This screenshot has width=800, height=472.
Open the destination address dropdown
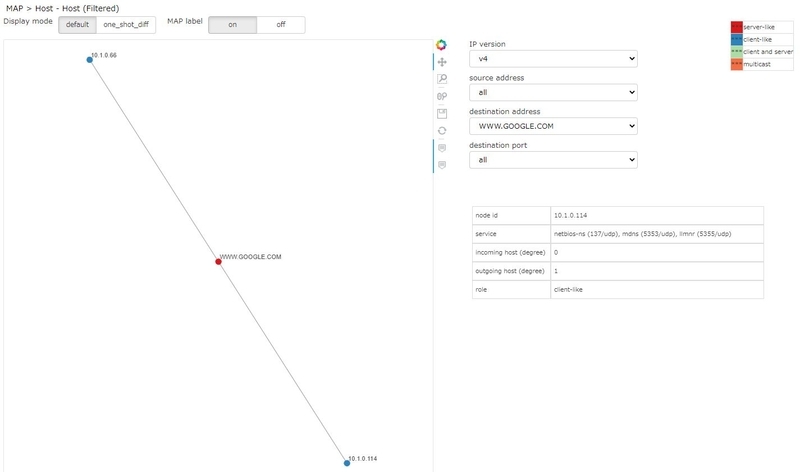coord(553,126)
